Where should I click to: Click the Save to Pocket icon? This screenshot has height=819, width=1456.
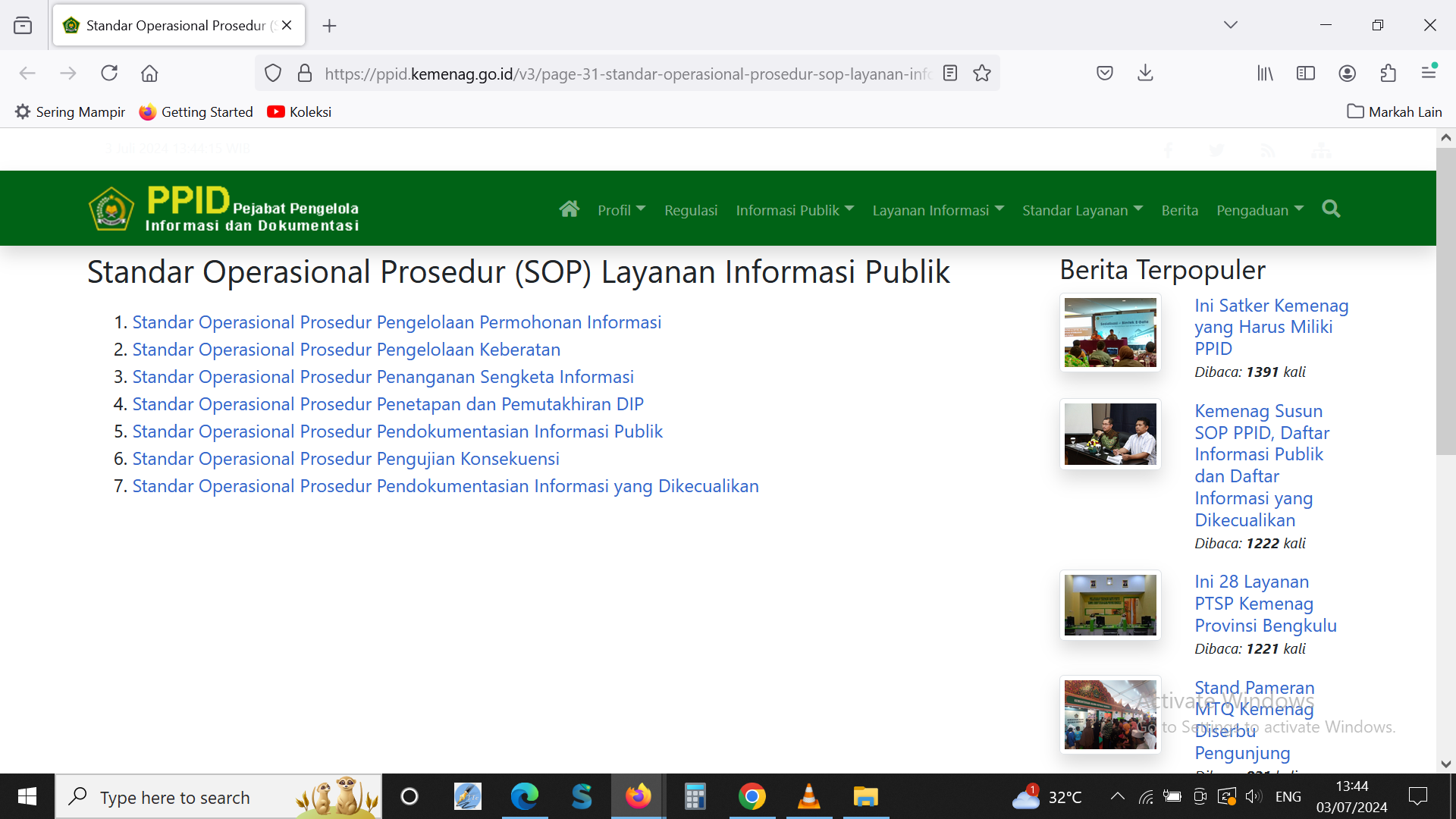pos(1105,74)
